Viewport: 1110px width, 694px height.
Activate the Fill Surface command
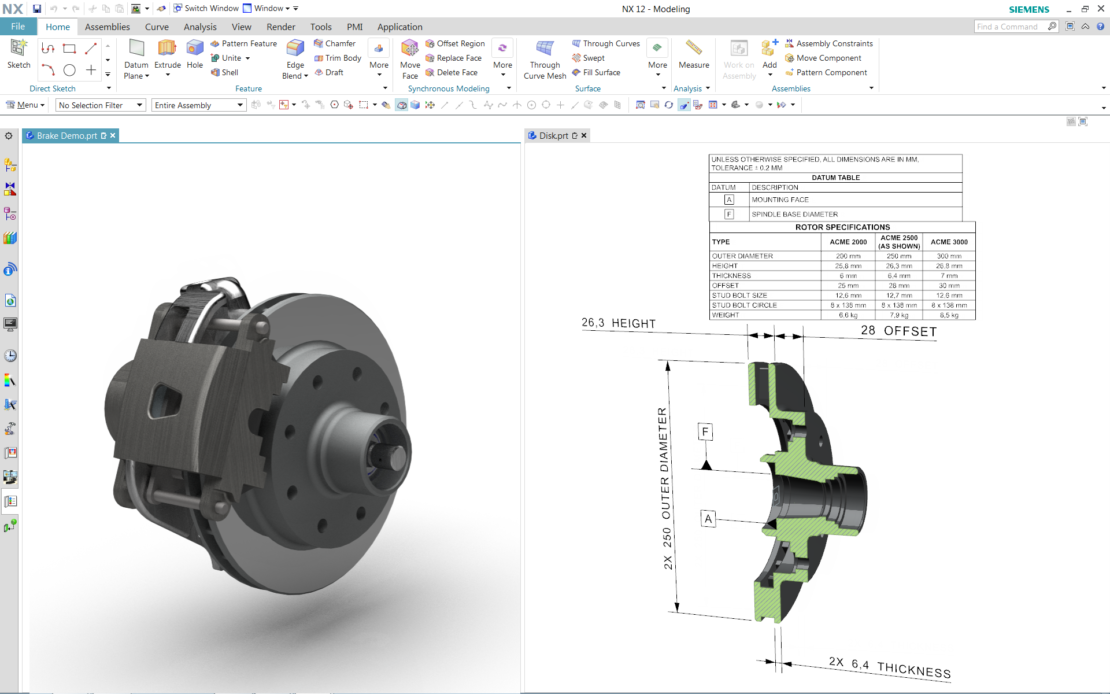596,71
